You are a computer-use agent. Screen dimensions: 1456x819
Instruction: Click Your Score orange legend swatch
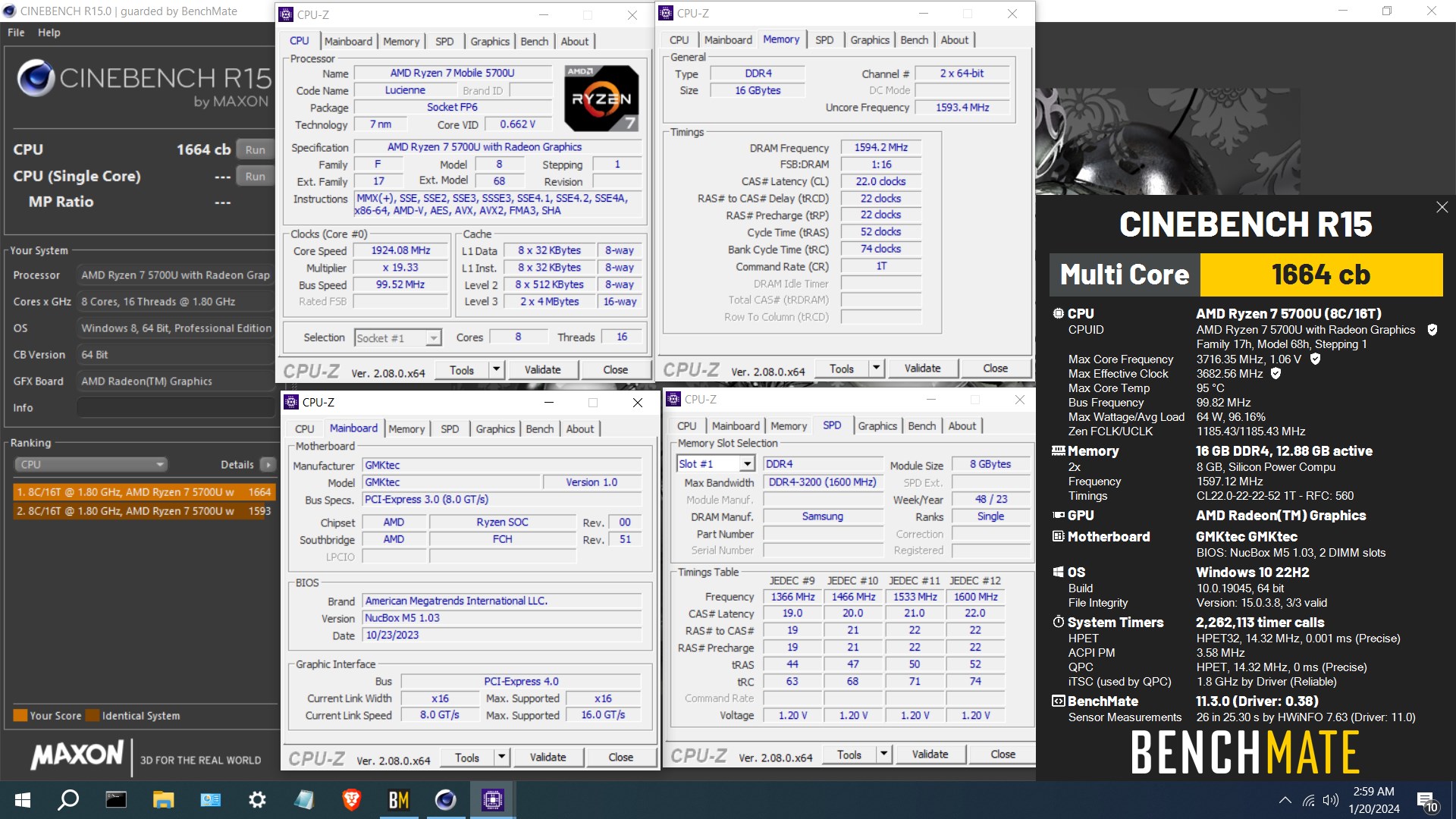coord(20,715)
